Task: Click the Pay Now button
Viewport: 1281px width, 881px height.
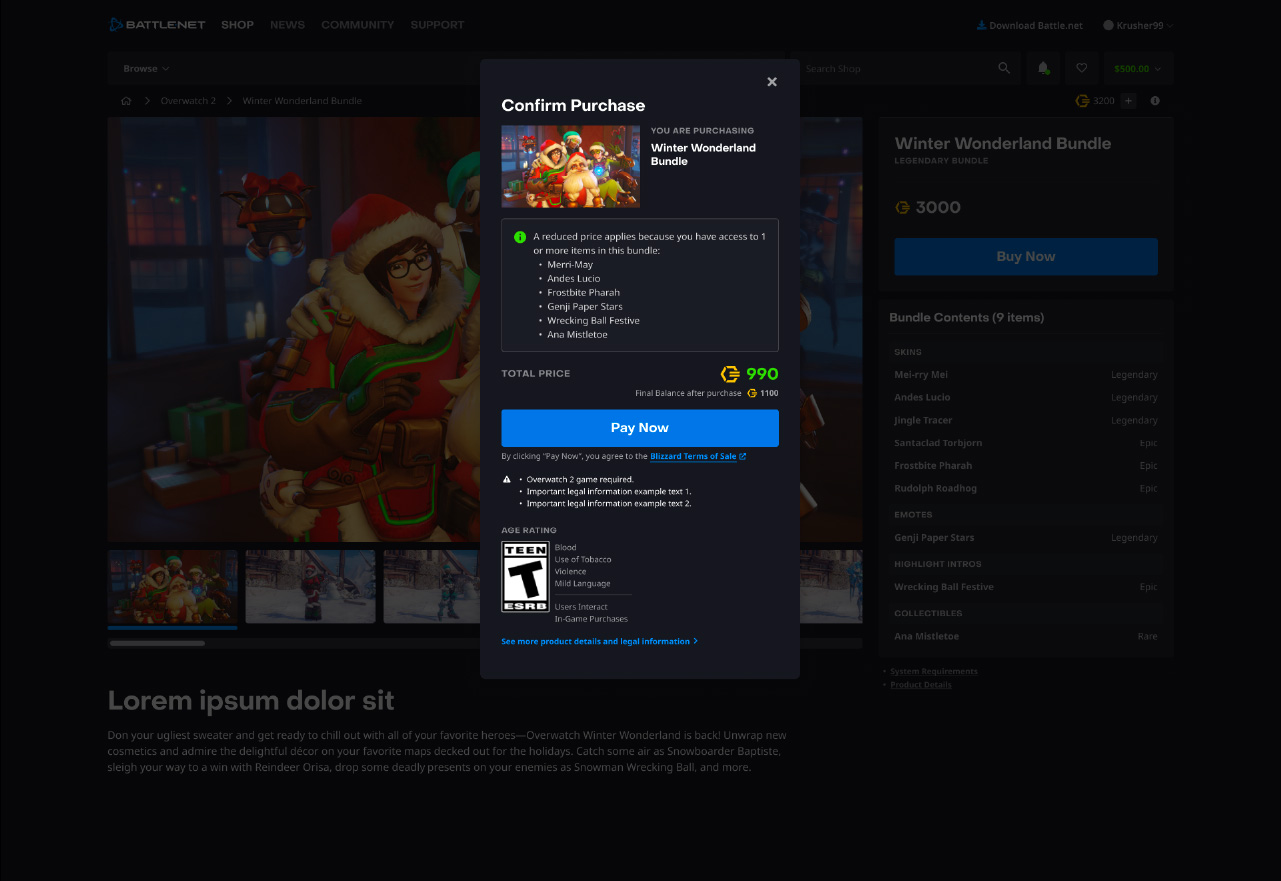Action: 640,428
